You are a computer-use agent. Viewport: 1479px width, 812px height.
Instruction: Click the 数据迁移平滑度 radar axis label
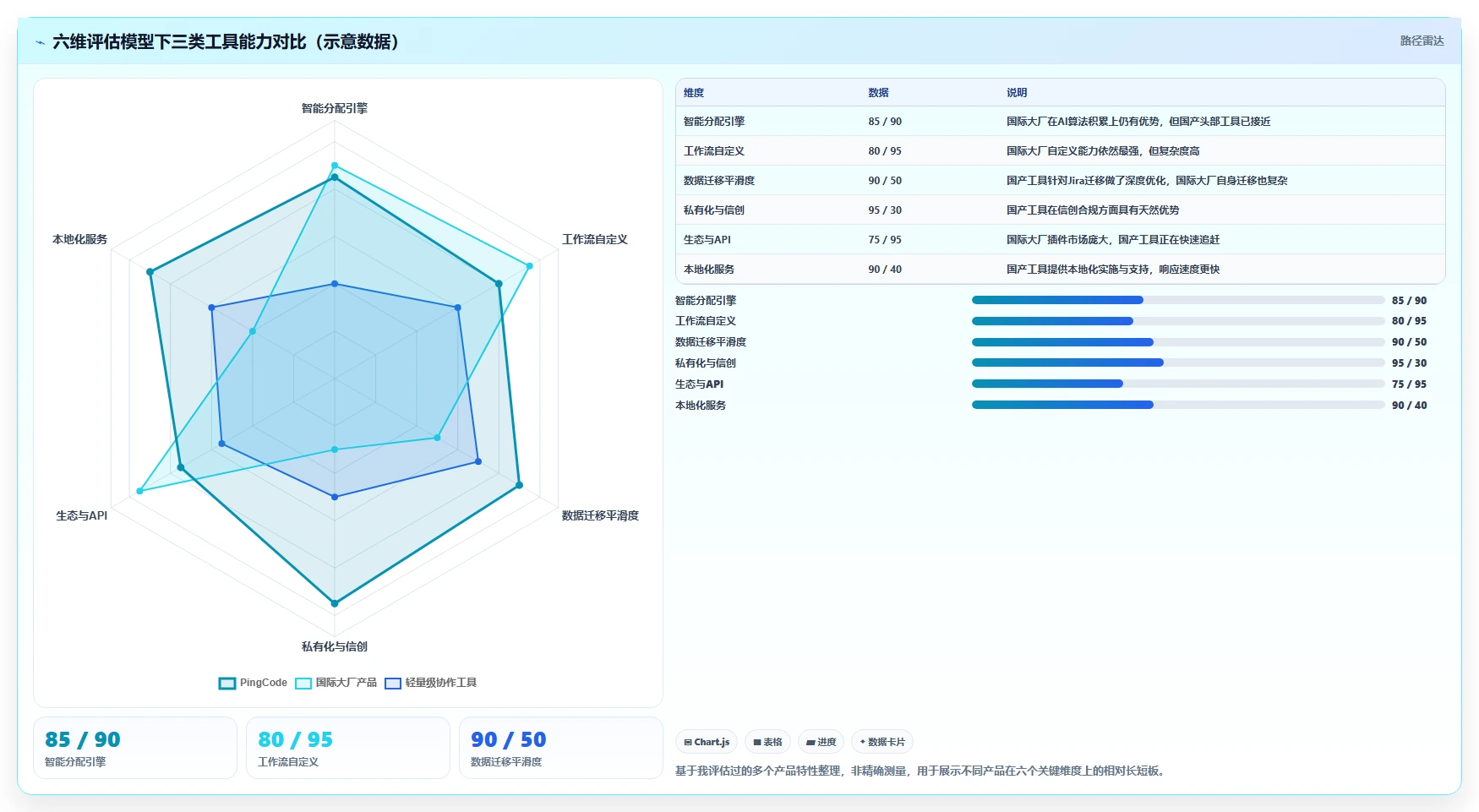coord(600,515)
